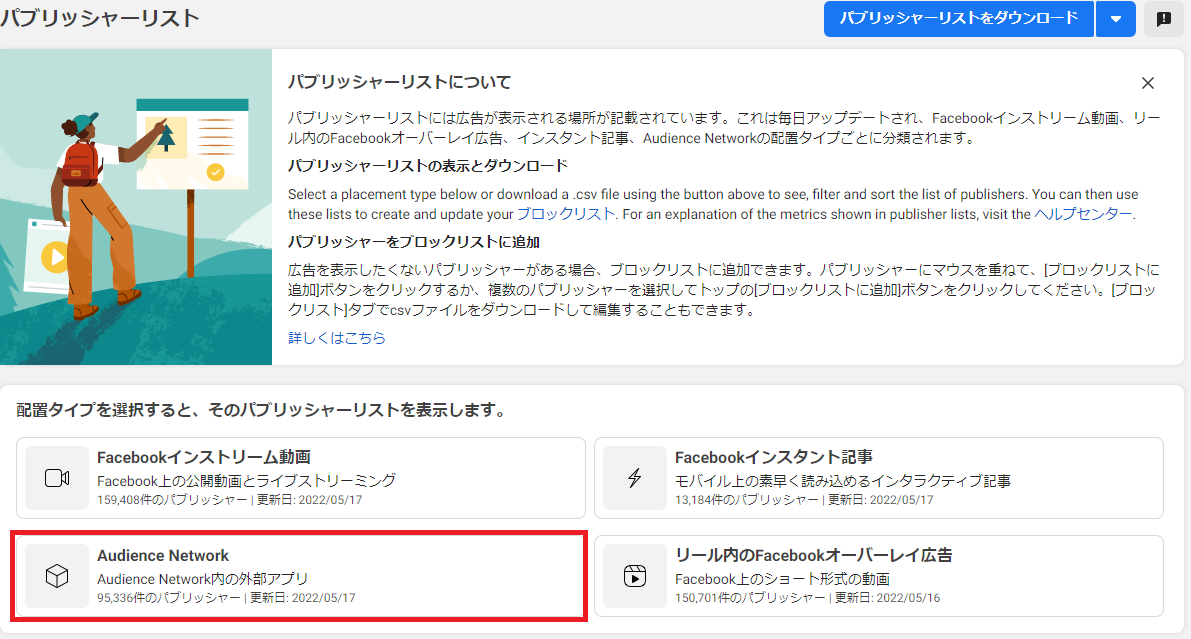Click the lightning bolt Instant Articles icon
The image size is (1191, 639).
634,478
